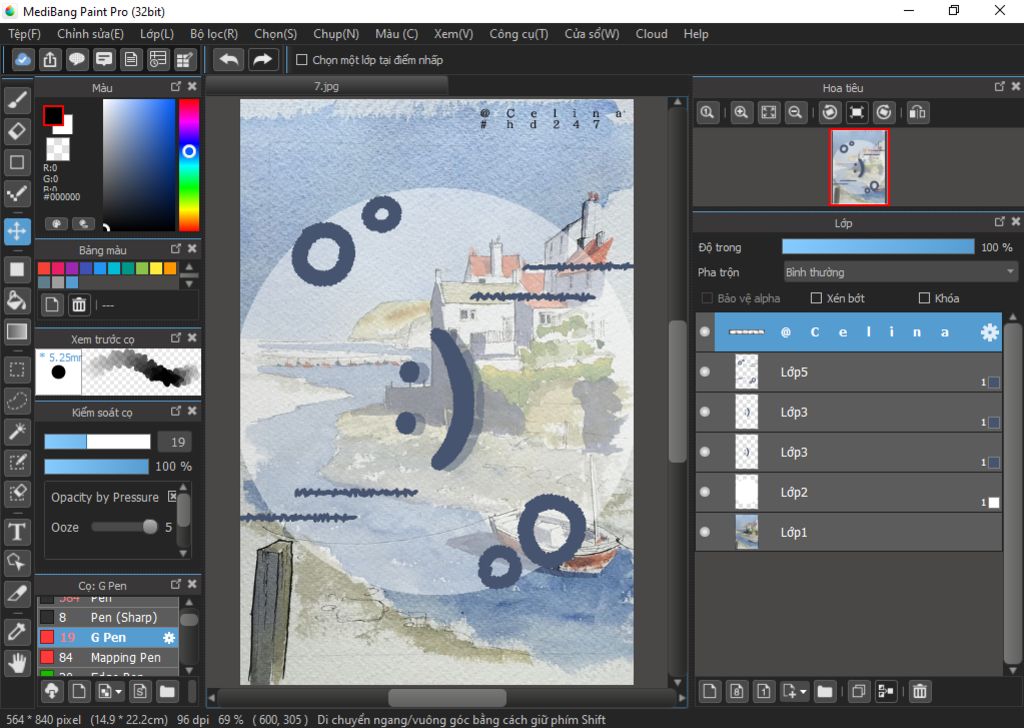
Task: Undock the Bảng màu palette panel
Action: coord(176,249)
